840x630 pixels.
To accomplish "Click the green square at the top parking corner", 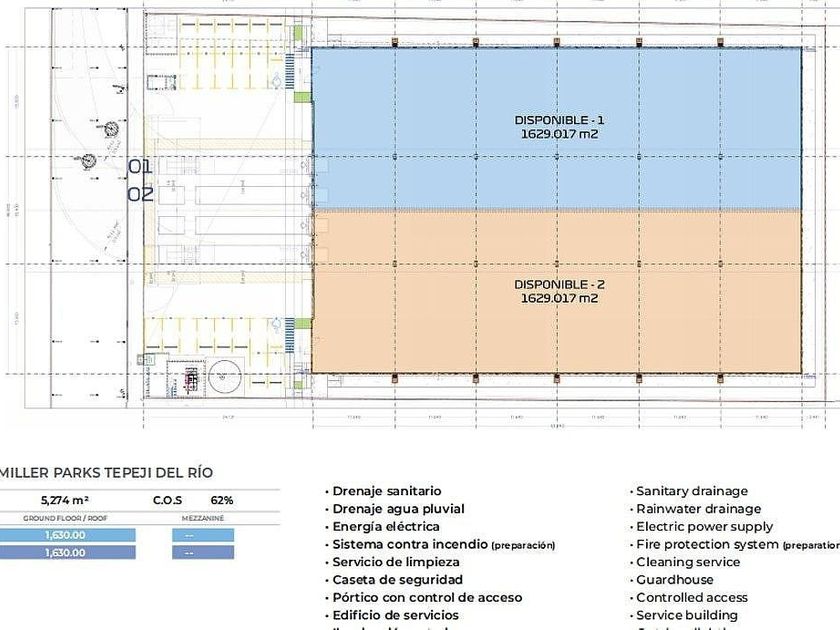I will pyautogui.click(x=298, y=34).
